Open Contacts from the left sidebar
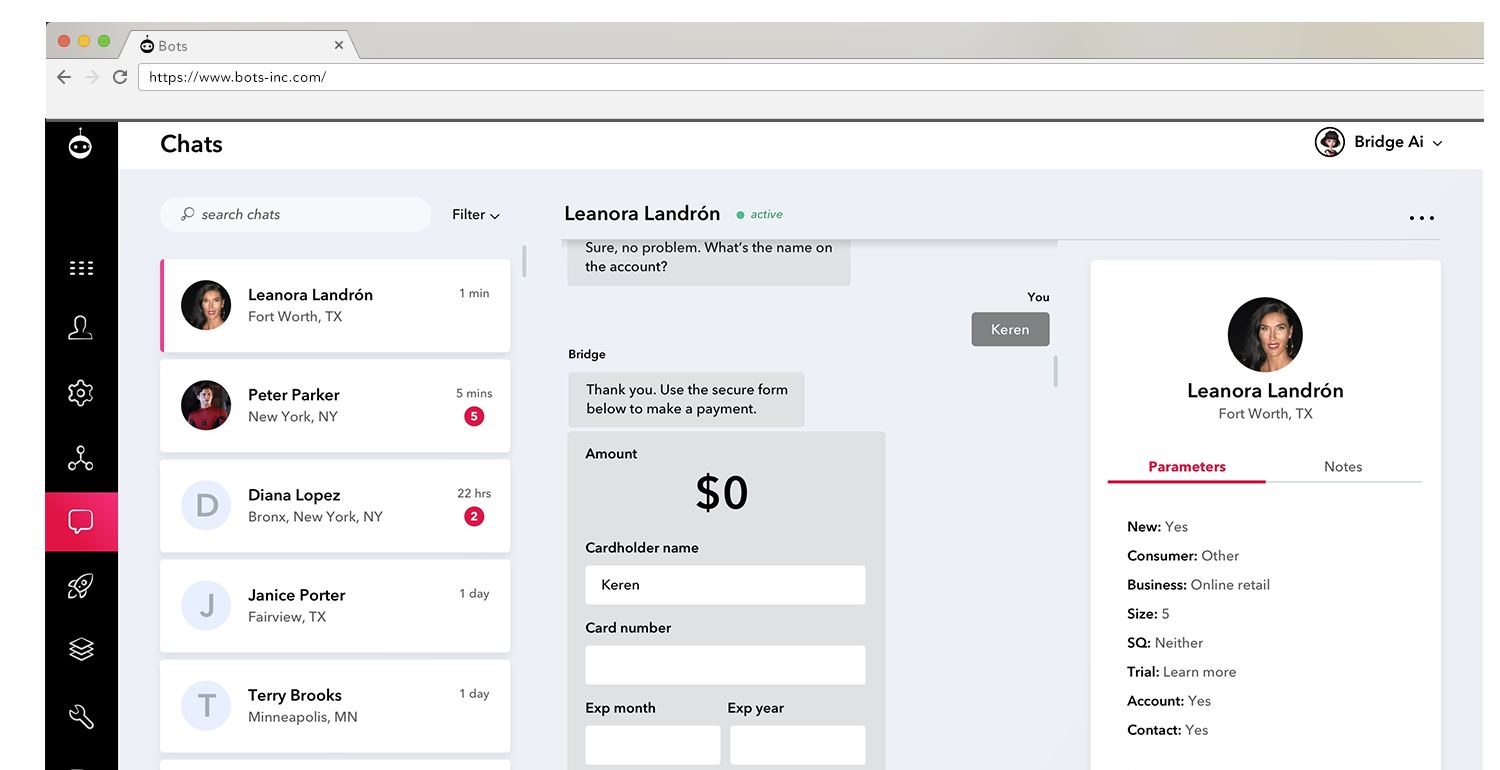 81,327
